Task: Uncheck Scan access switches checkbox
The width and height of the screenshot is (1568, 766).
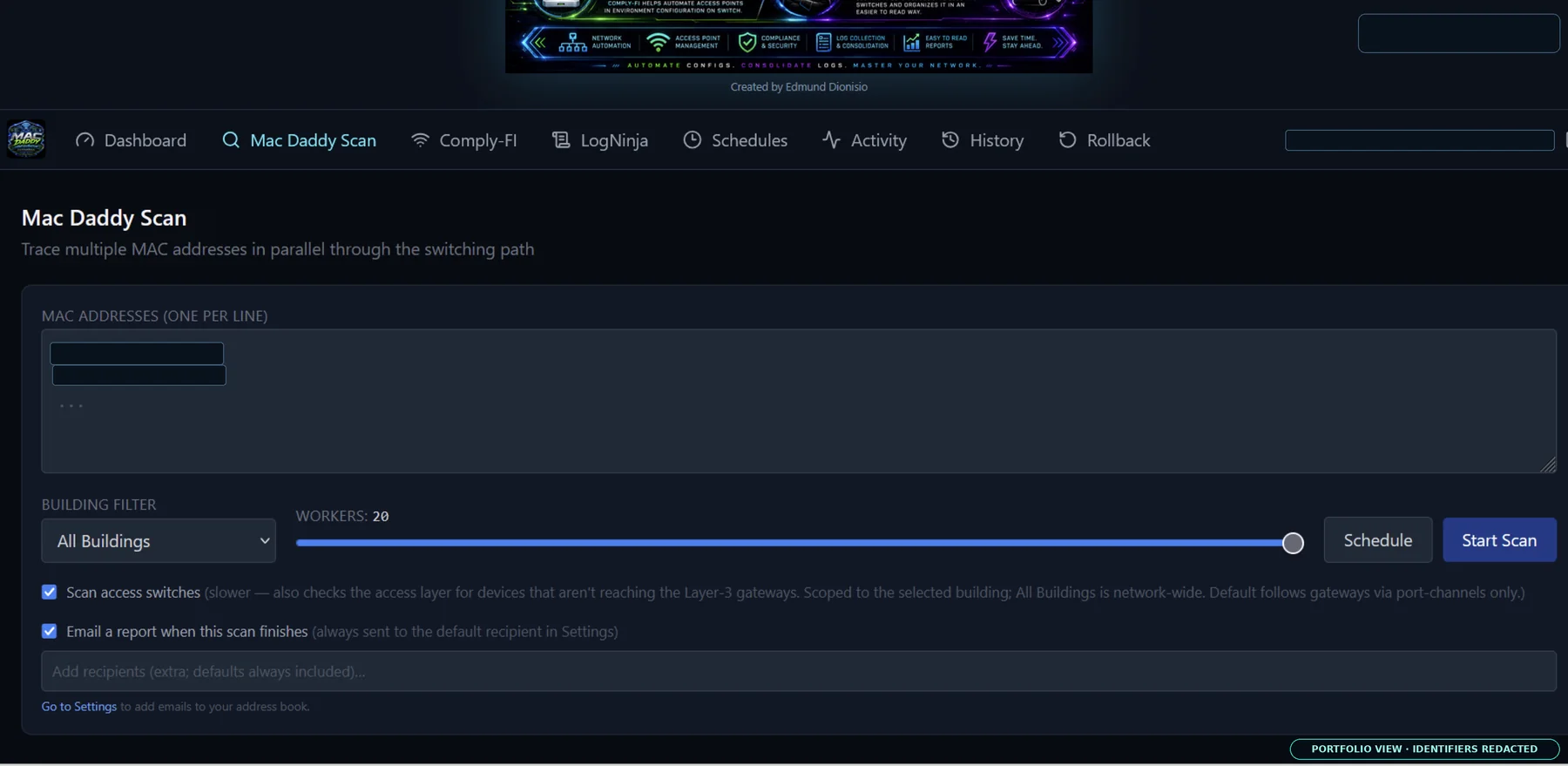Action: 50,593
